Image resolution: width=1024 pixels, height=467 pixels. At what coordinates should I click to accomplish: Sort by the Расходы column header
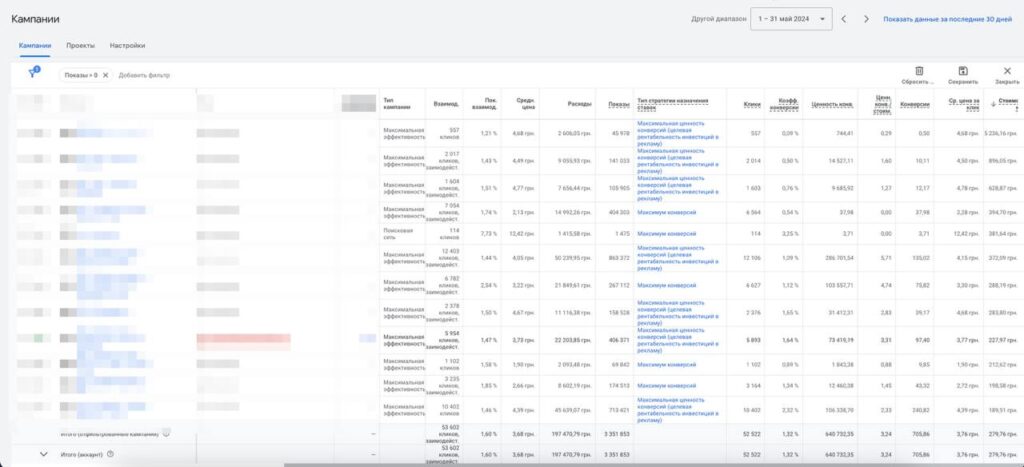click(x=579, y=104)
